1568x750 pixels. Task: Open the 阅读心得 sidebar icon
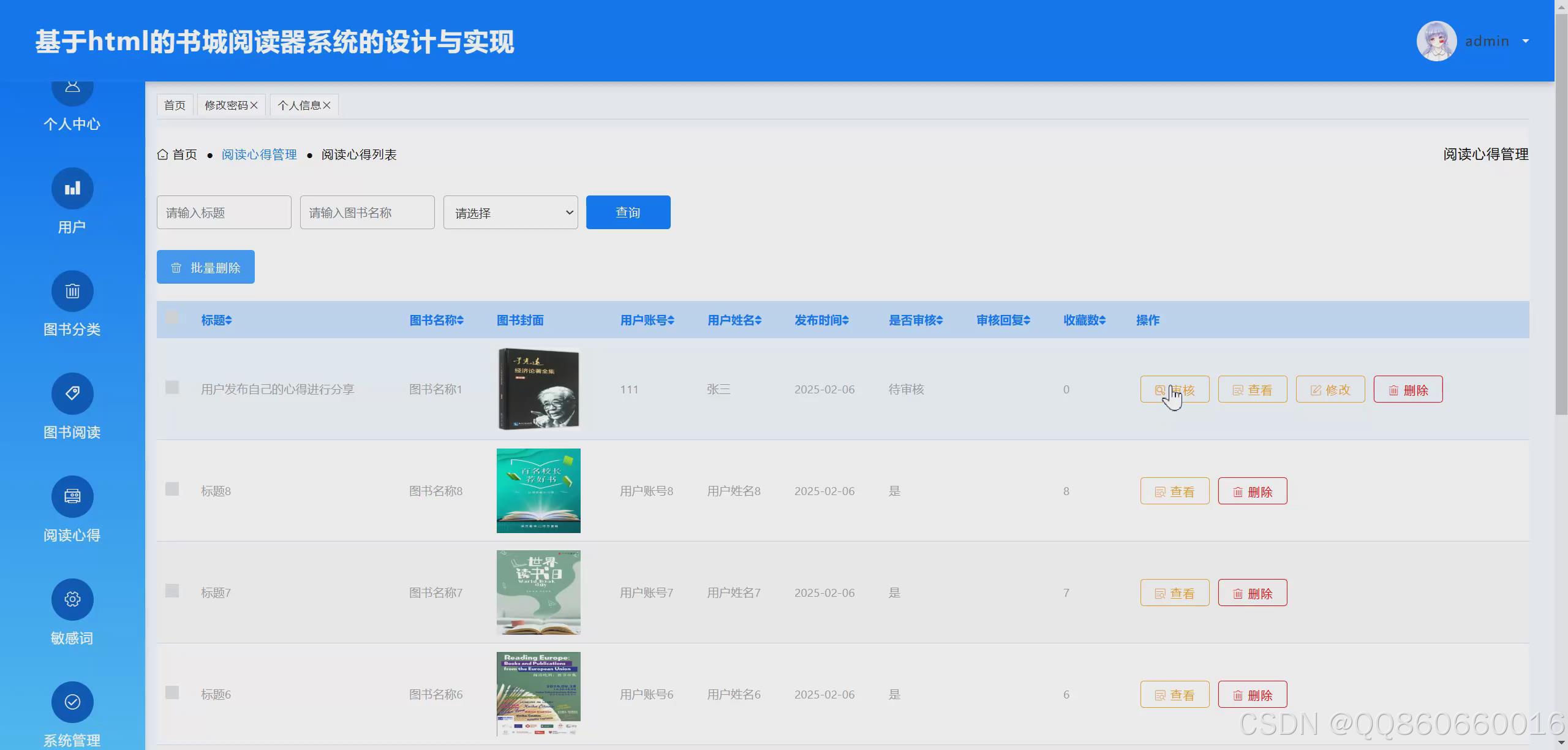pos(72,496)
